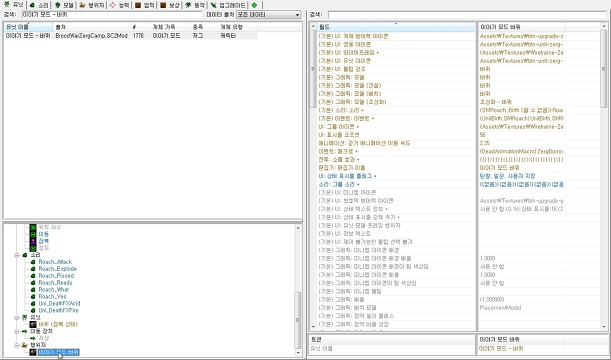
Task: Sort by the 개체 가족 column header
Action: coord(170,27)
